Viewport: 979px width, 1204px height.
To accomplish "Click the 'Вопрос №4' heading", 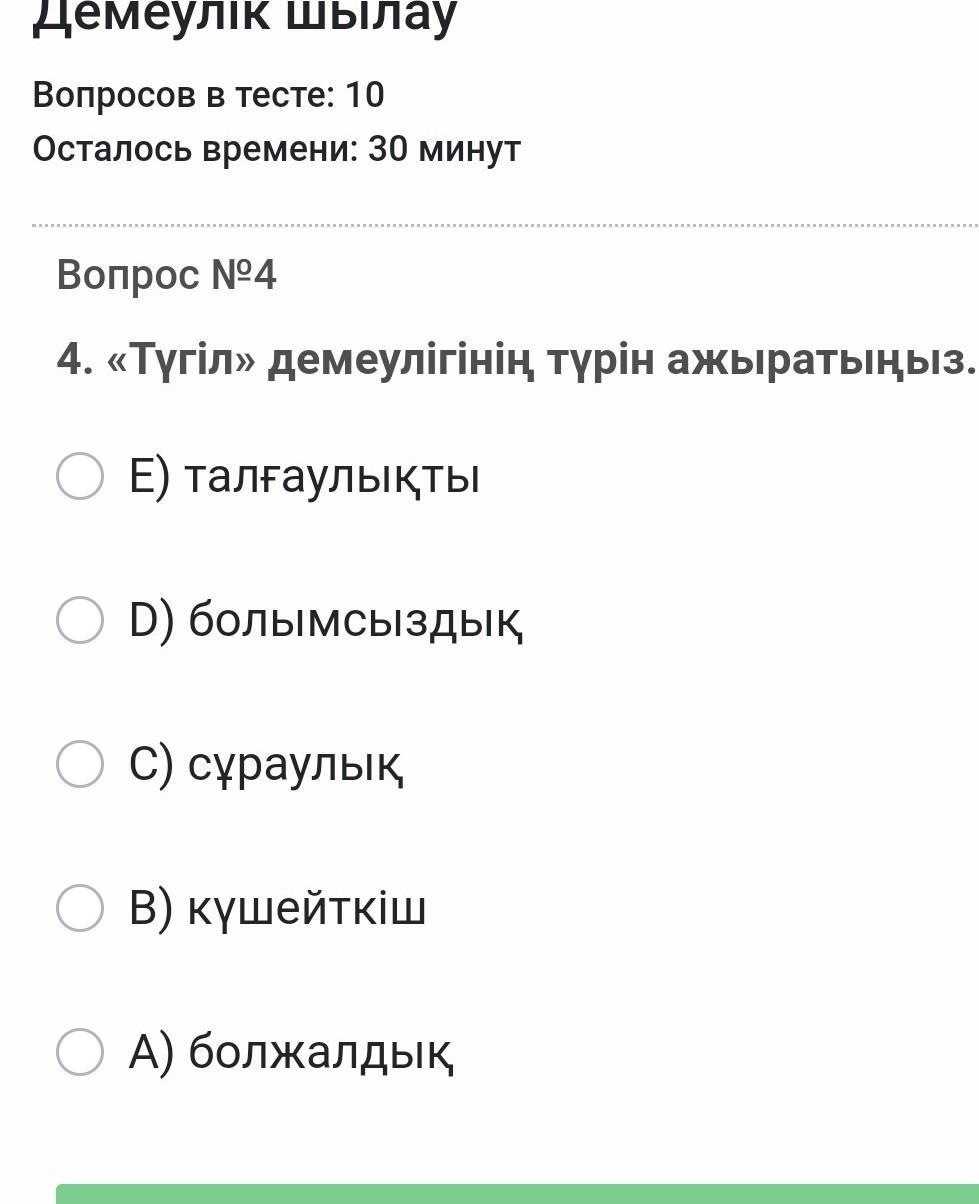I will [x=167, y=275].
